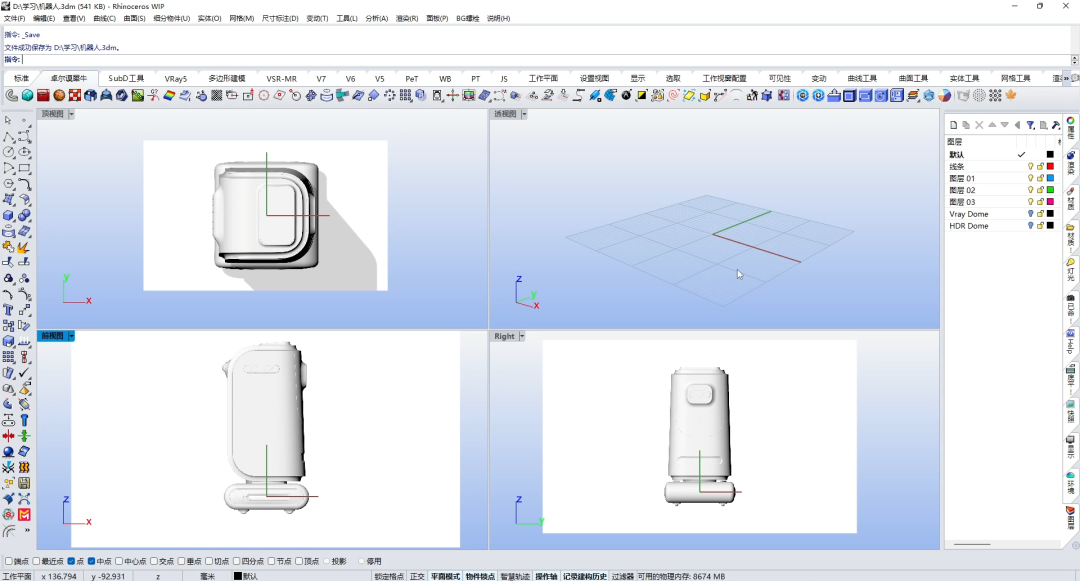Enable the 交点 osnap checkbox
Screen dimensions: 1080x581
click(x=154, y=561)
